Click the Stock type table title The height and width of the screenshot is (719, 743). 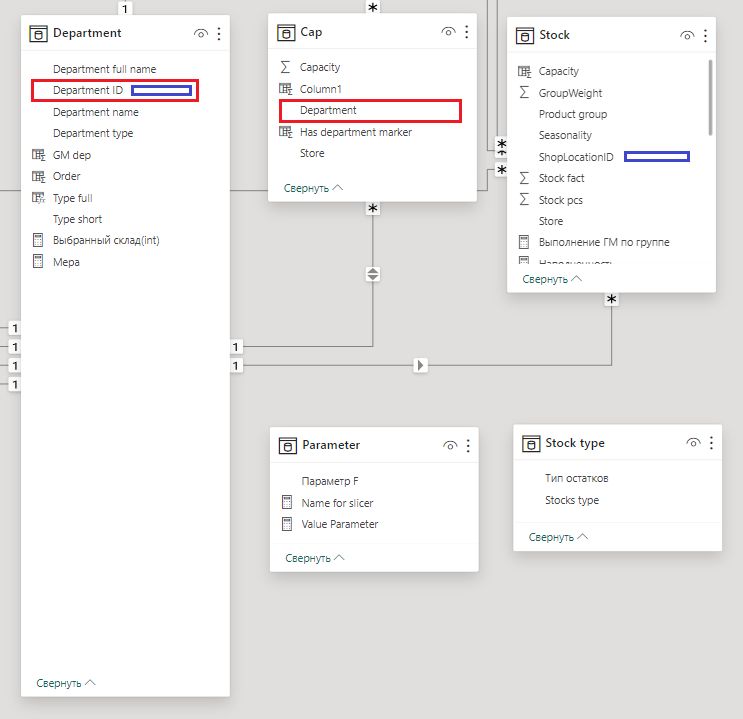click(x=574, y=443)
